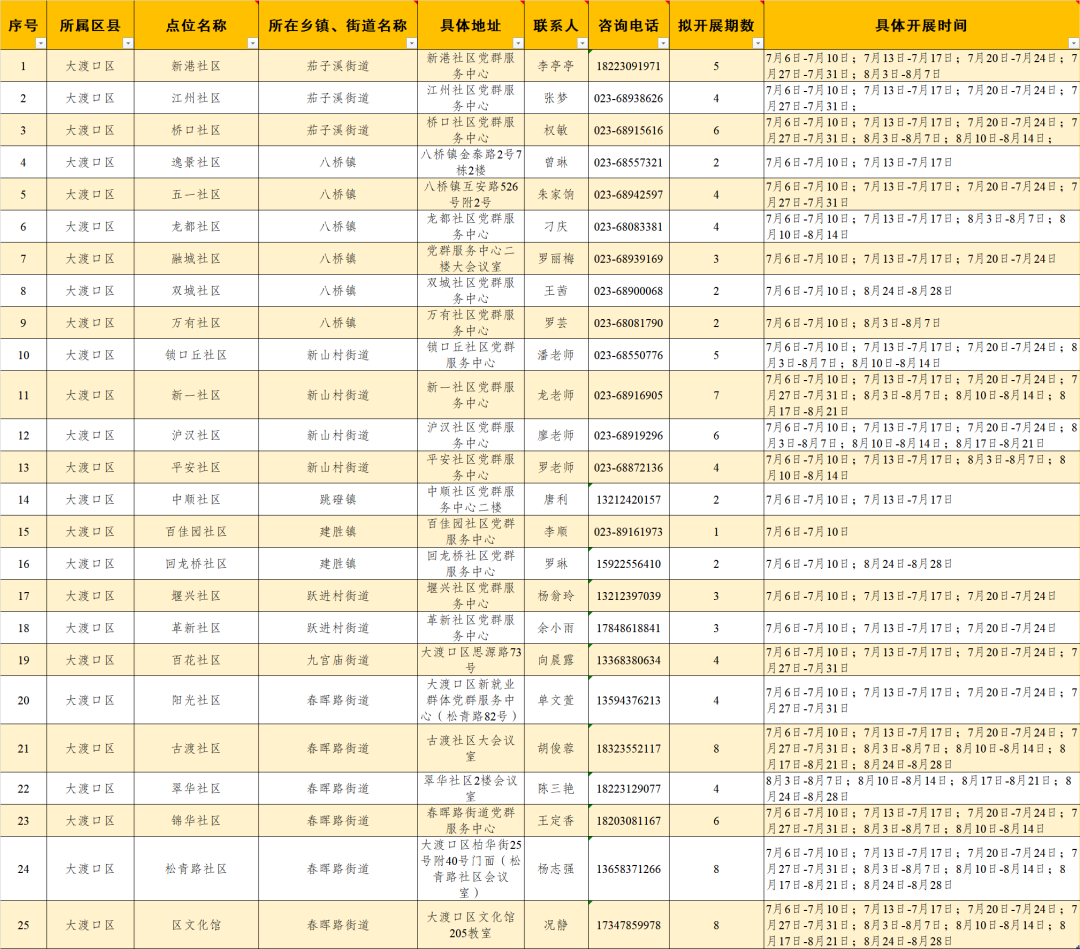Select phone number 023-68557321

628,163
